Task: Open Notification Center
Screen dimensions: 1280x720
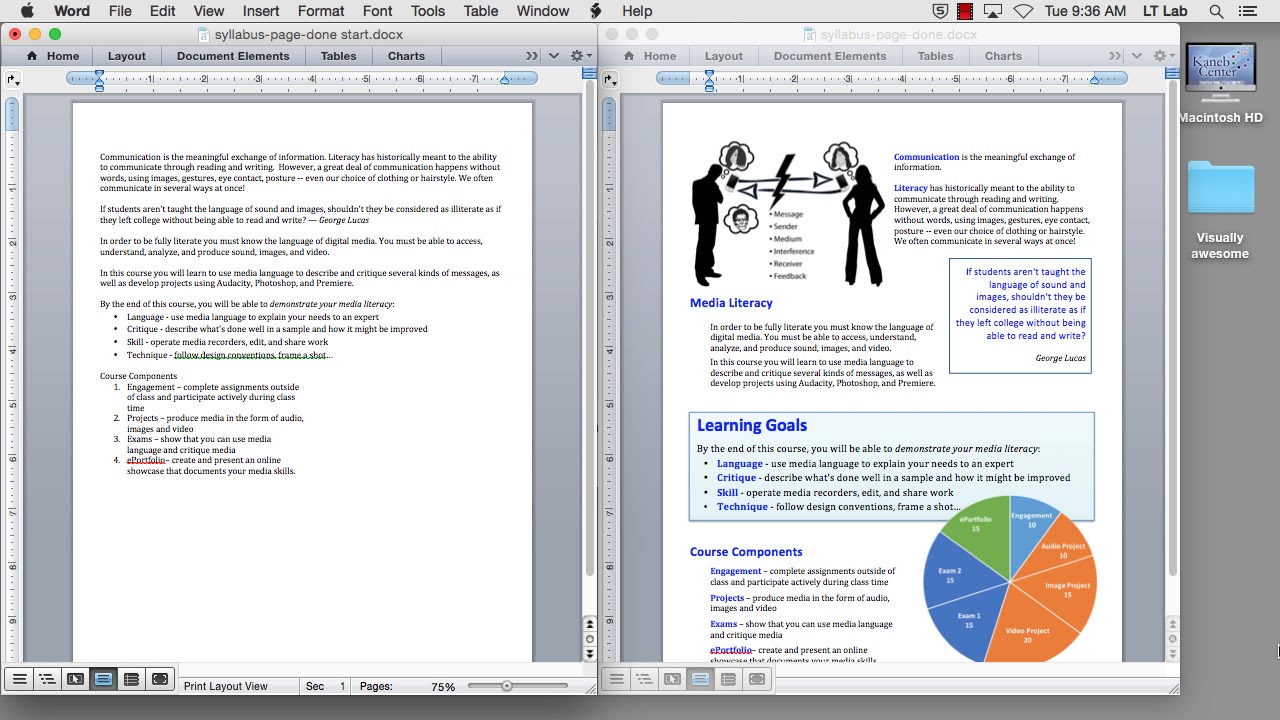Action: pyautogui.click(x=1247, y=11)
